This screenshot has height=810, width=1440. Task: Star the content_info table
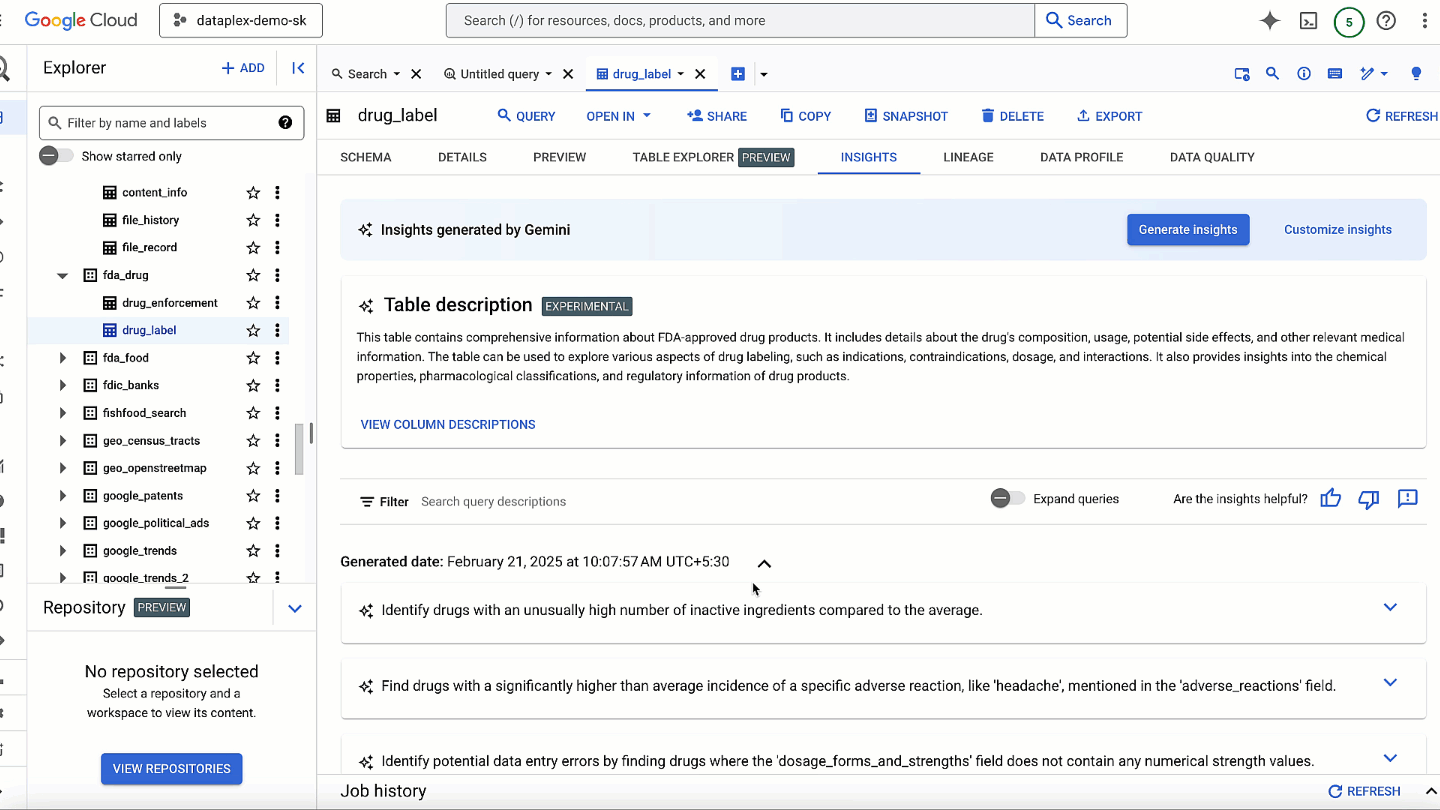point(253,192)
